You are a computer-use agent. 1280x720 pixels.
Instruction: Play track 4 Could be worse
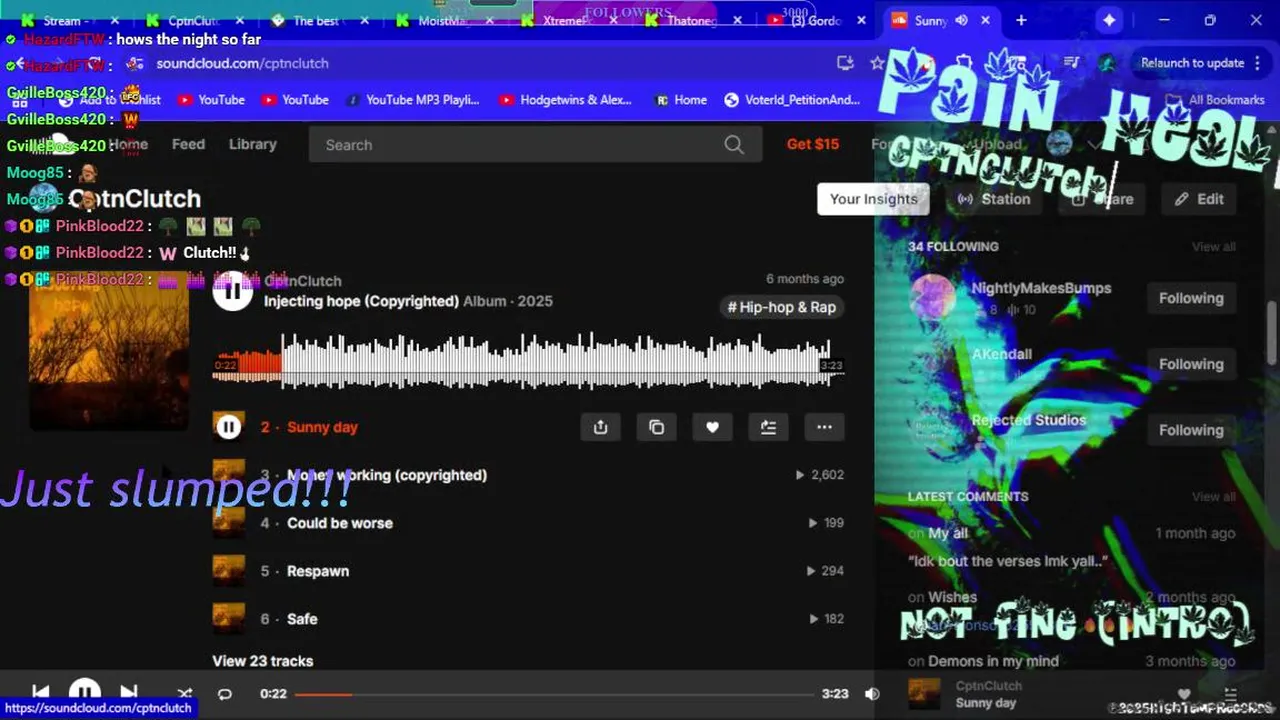point(340,523)
